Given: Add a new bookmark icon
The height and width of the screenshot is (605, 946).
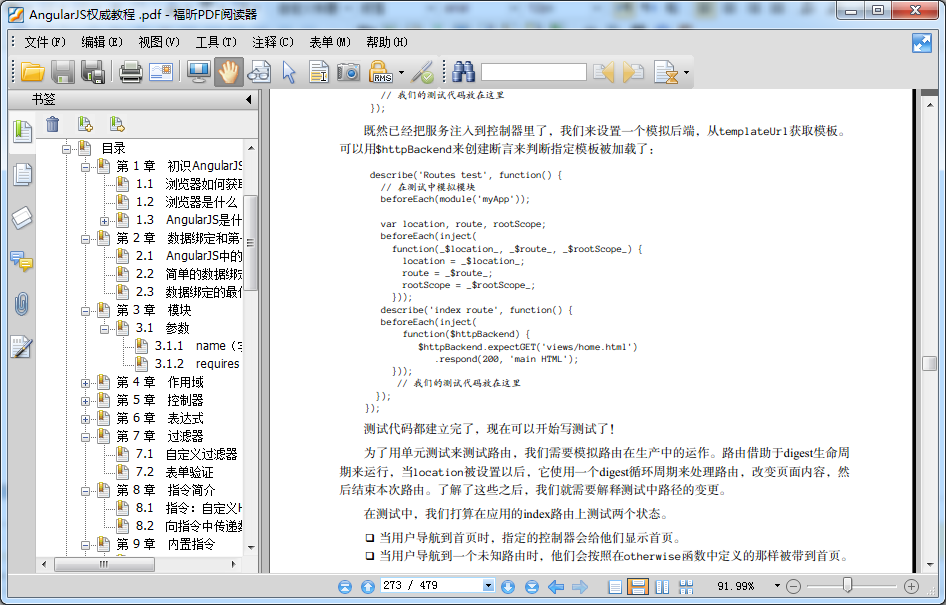Looking at the screenshot, I should tap(85, 124).
